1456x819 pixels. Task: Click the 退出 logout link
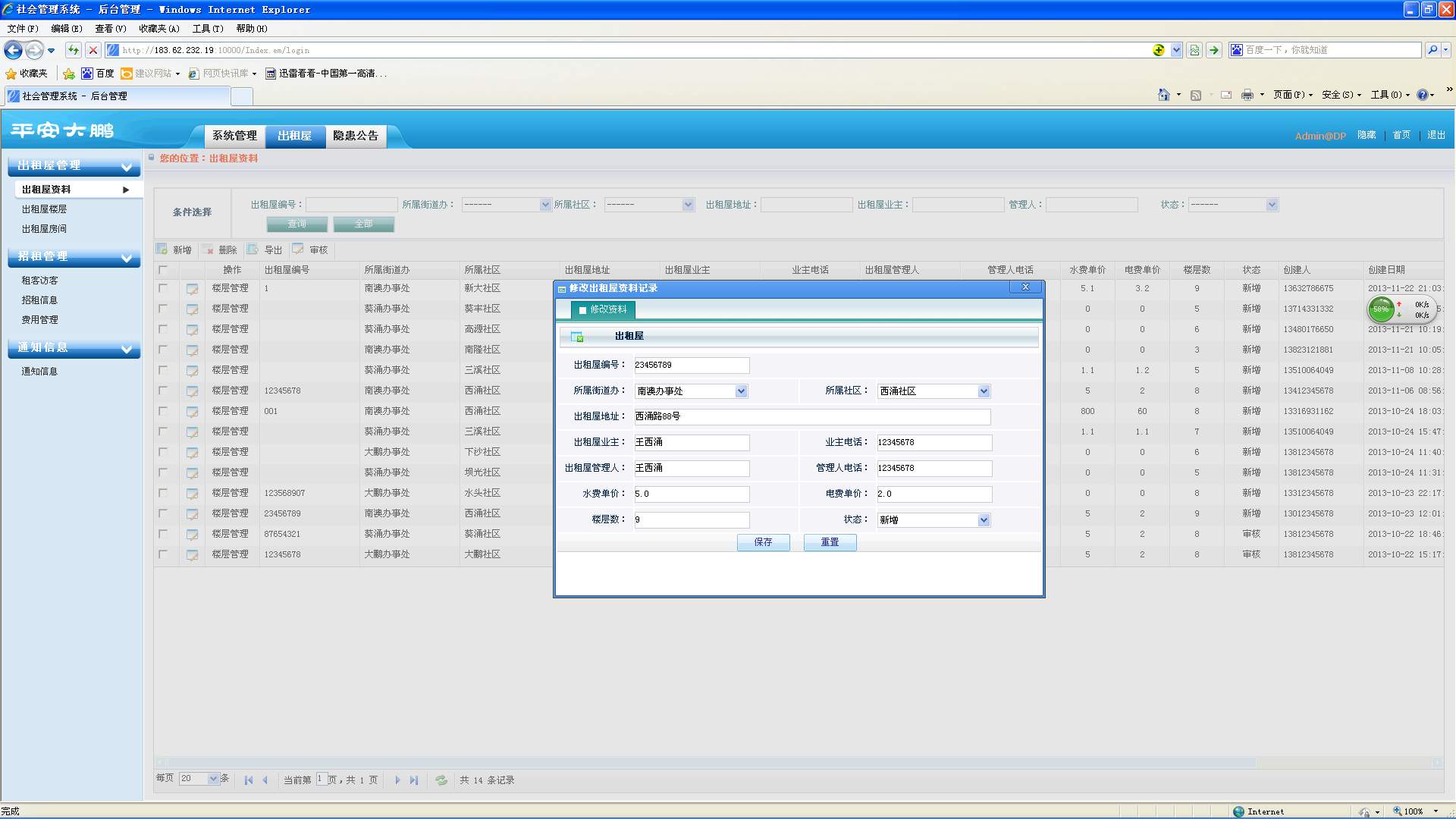[1436, 135]
